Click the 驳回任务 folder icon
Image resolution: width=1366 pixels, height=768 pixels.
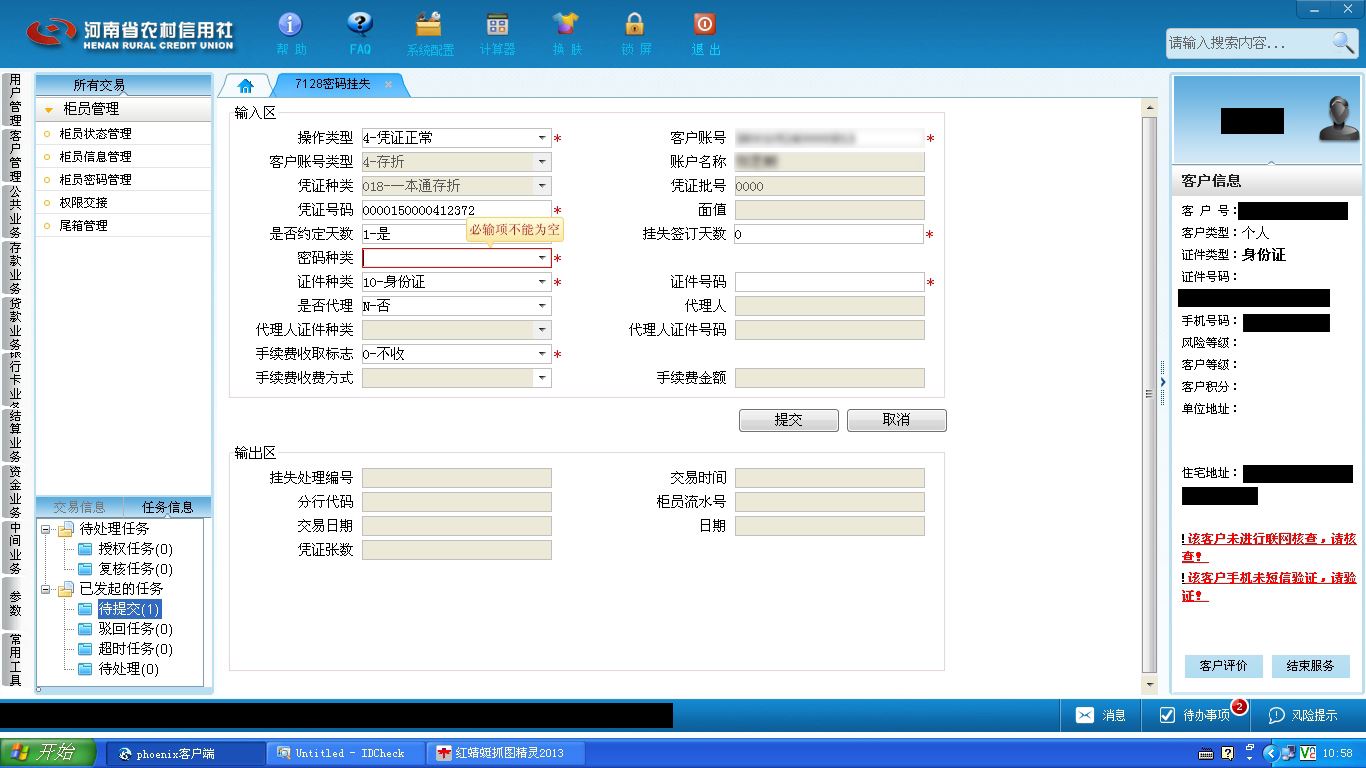coord(85,629)
